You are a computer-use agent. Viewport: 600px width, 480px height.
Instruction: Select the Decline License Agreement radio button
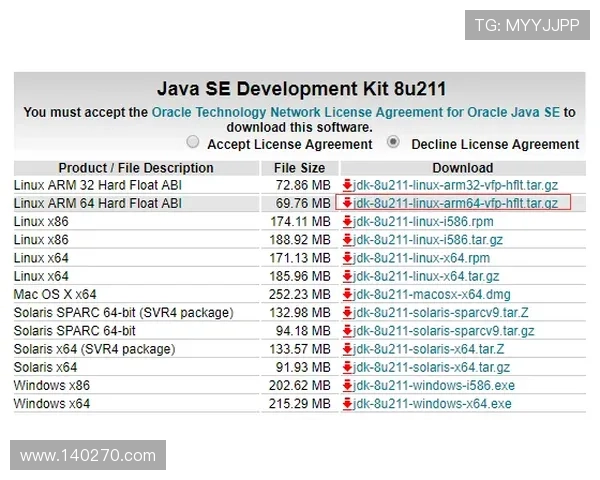394,143
